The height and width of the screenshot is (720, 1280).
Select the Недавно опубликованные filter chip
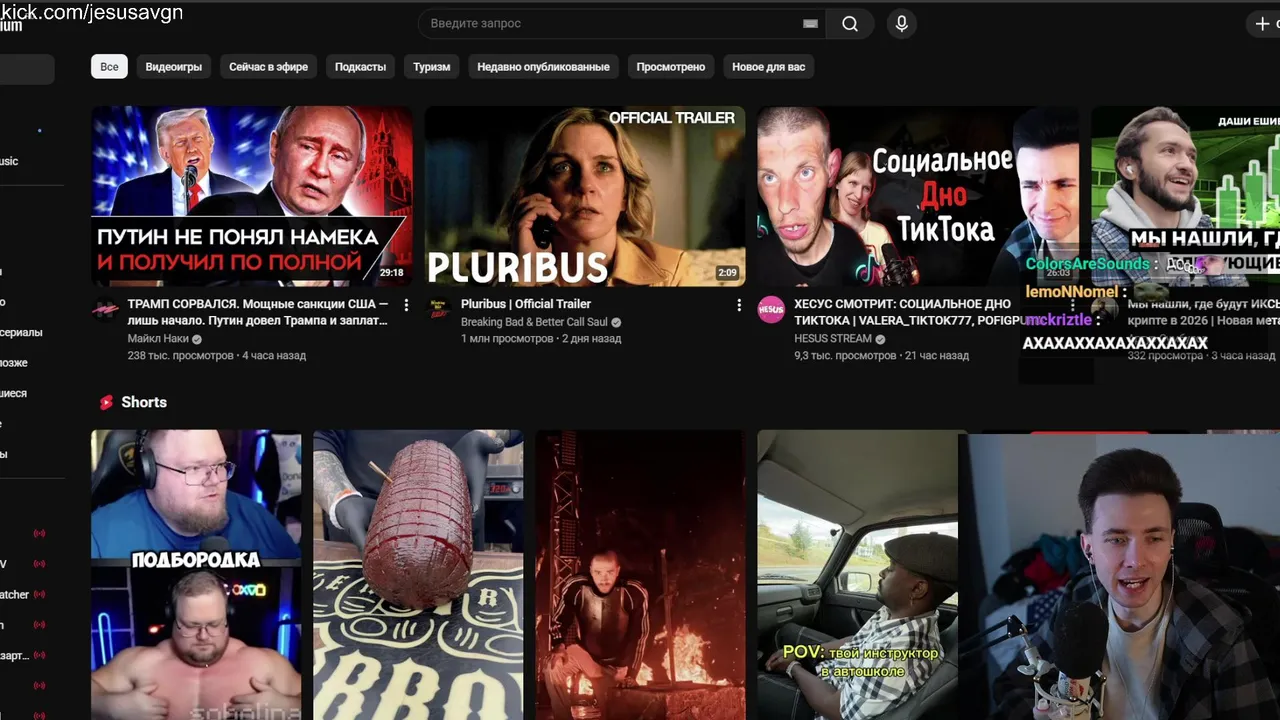pos(543,67)
